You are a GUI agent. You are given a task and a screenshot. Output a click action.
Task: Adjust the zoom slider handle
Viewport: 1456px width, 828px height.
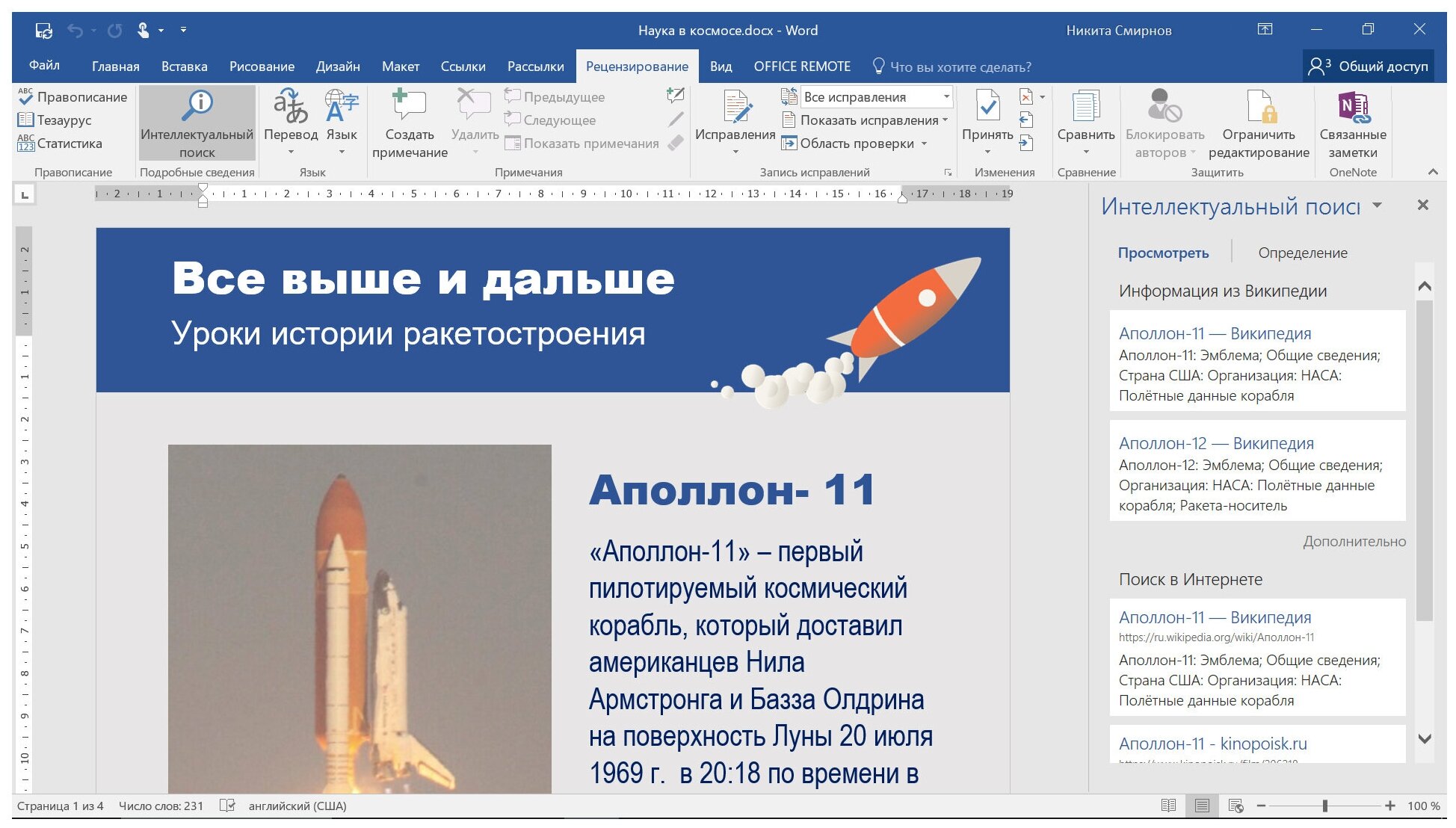pos(1324,806)
